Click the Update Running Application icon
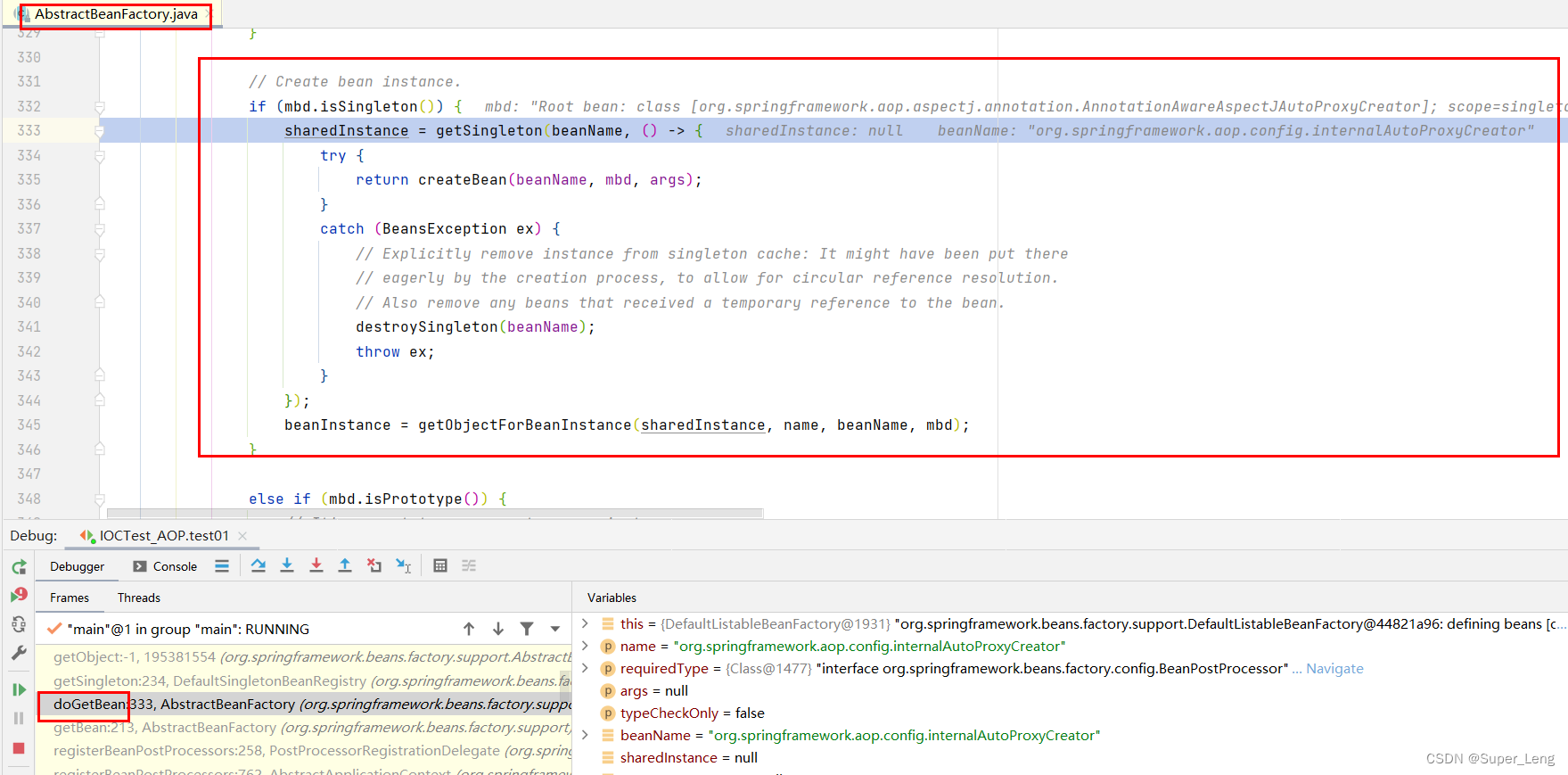The image size is (1568, 775). coord(19,624)
